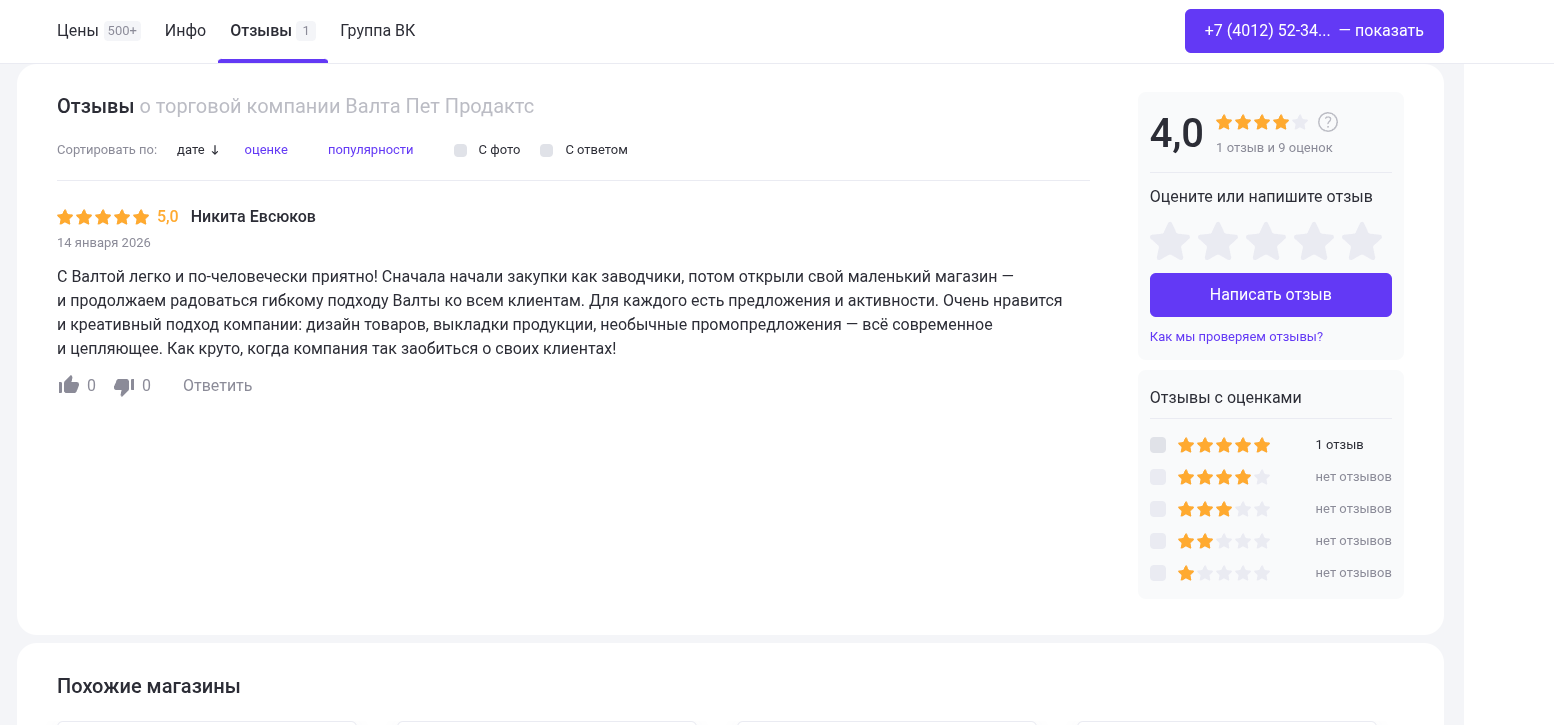The width and height of the screenshot is (1554, 725).
Task: Rate five stars in the rating widget
Action: coord(1362,241)
